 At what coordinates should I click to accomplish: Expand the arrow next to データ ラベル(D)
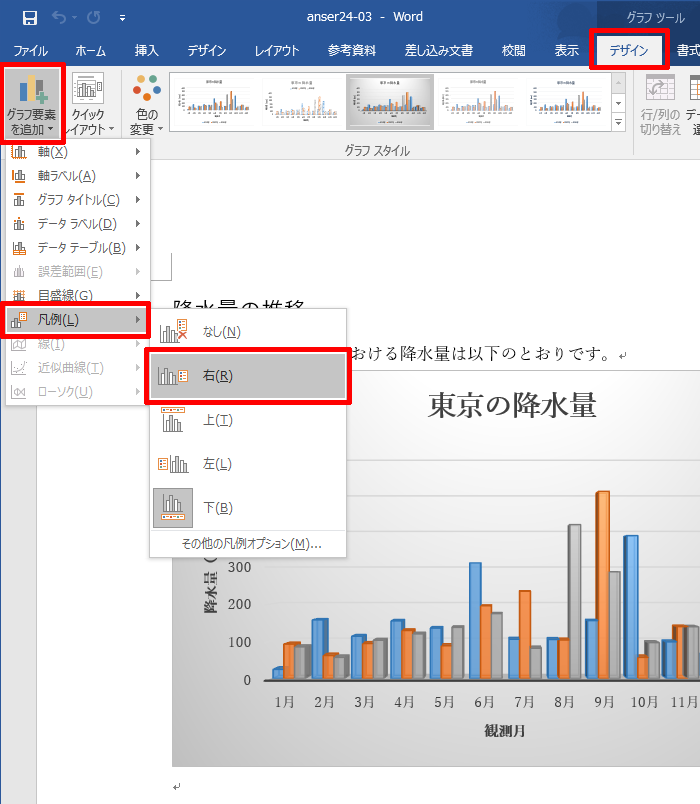(x=138, y=224)
